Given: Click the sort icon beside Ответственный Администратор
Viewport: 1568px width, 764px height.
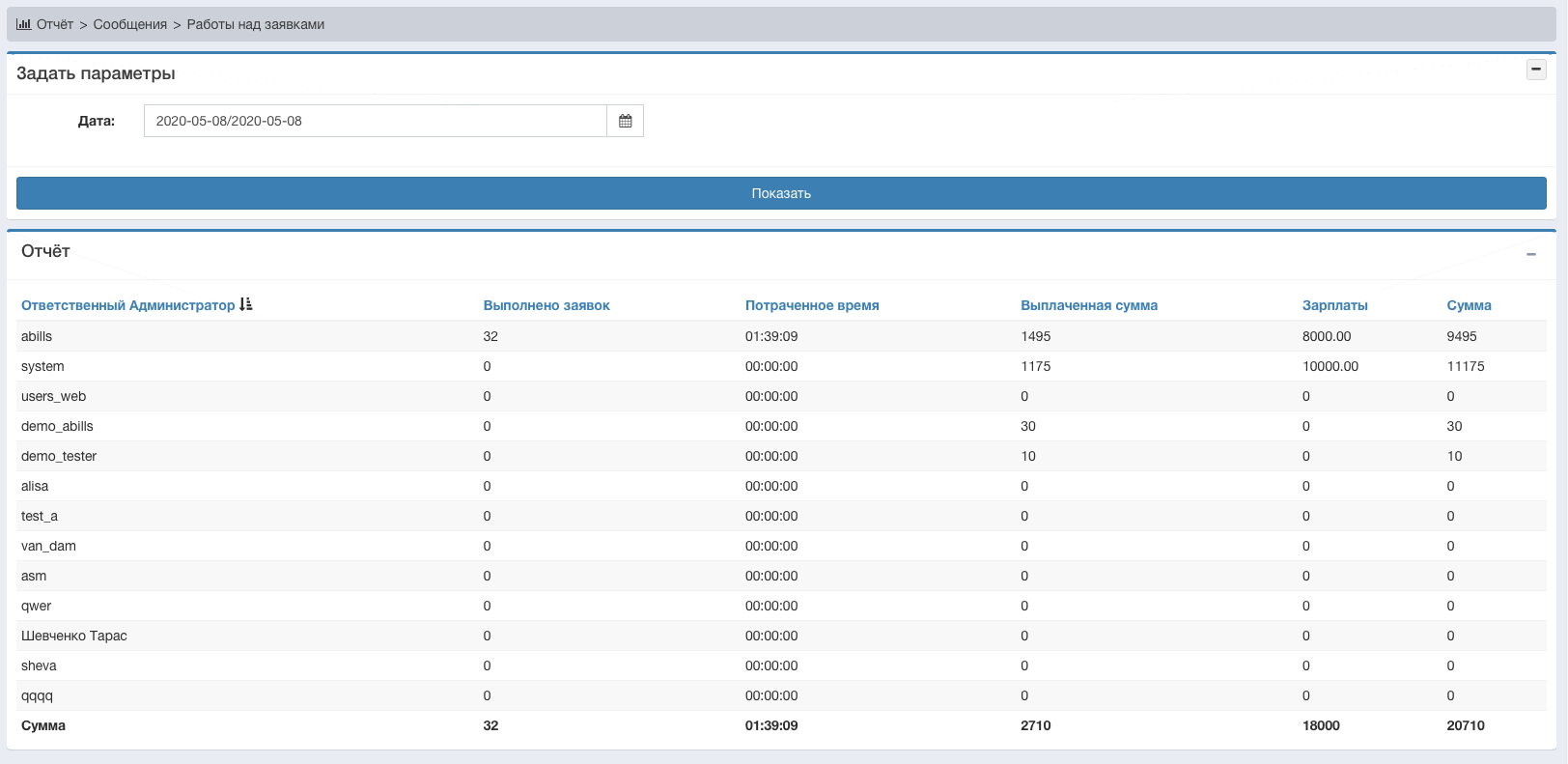Looking at the screenshot, I should [246, 304].
